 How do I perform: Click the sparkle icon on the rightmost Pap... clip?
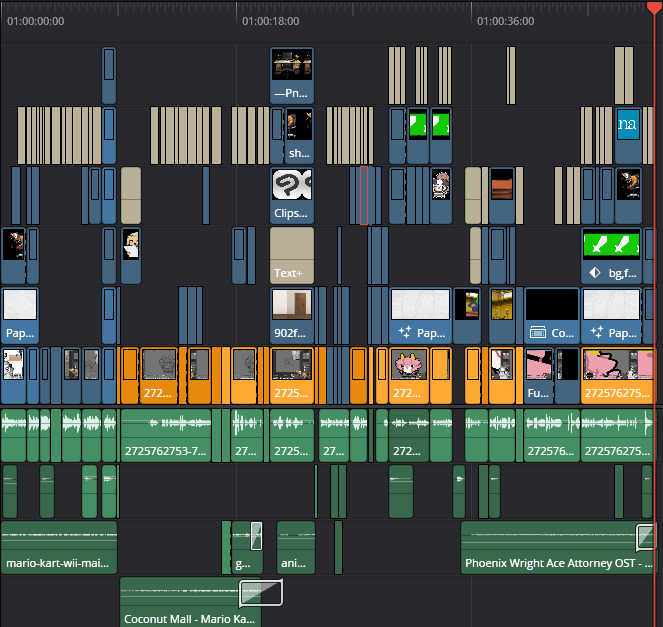tap(597, 332)
